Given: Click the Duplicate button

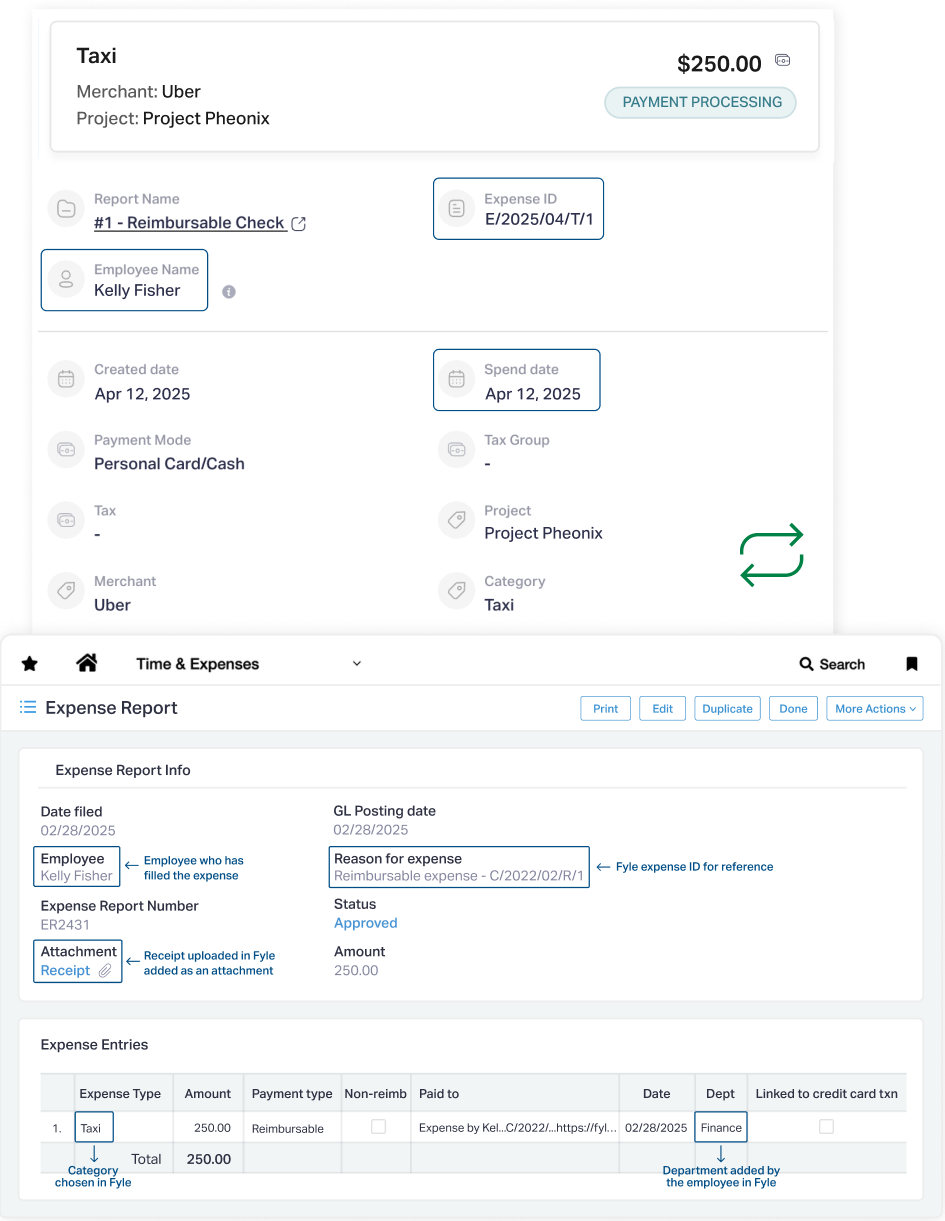Looking at the screenshot, I should tap(727, 708).
